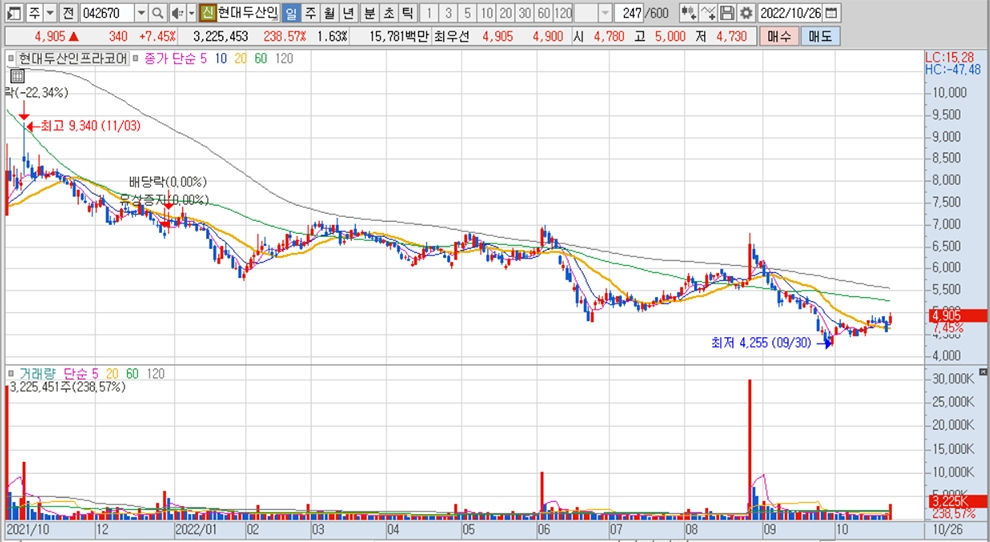Image resolution: width=990 pixels, height=542 pixels.
Task: Click the green 60 price moving average legend
Action: click(261, 59)
